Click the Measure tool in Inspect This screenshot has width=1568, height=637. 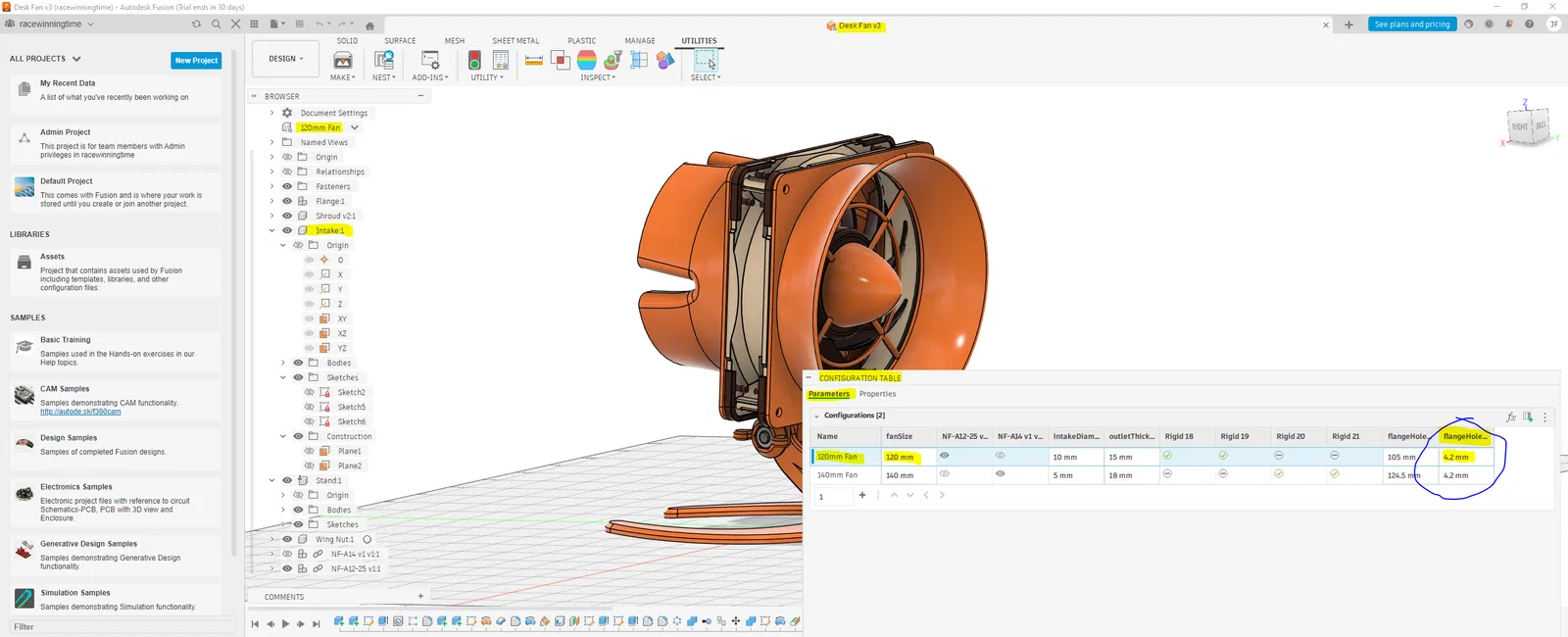[534, 60]
